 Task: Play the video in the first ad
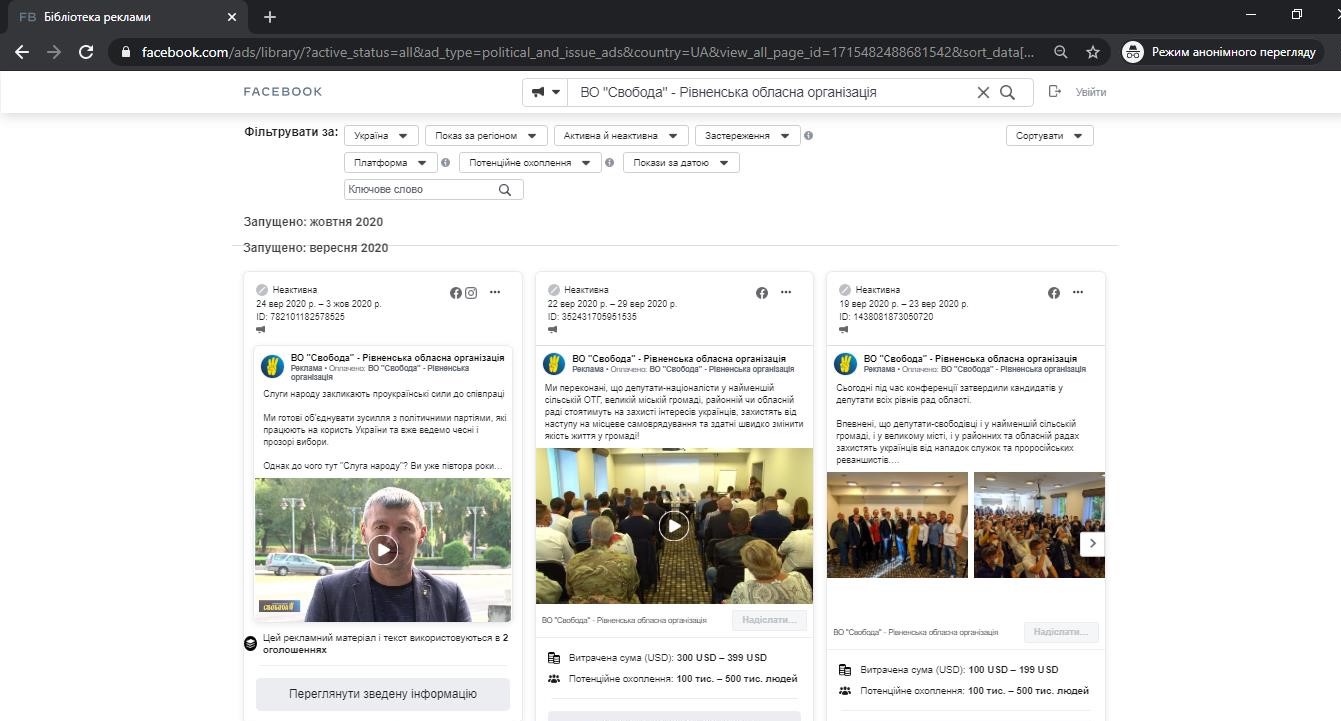tap(383, 549)
